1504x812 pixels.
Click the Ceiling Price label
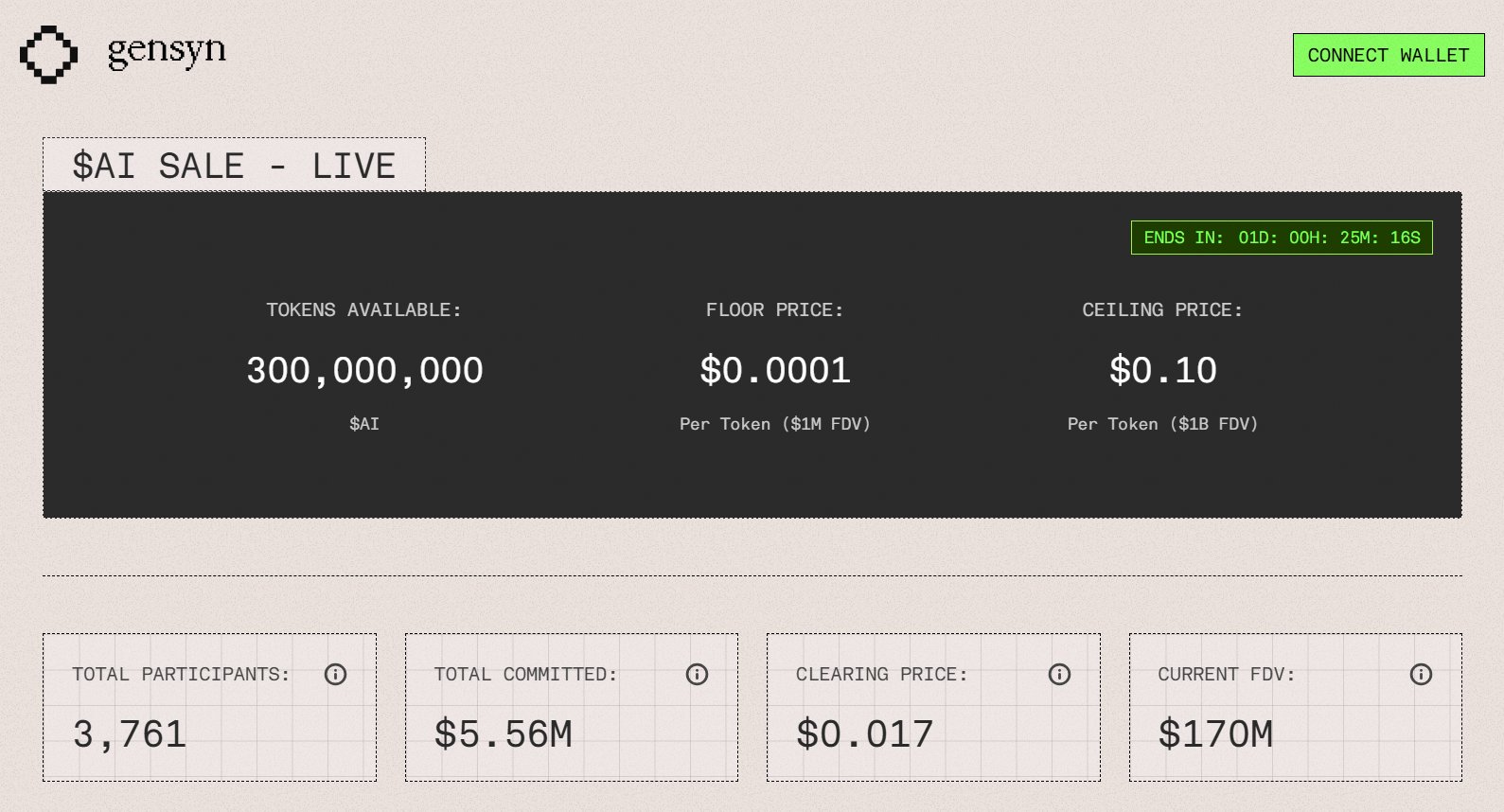pos(1162,309)
